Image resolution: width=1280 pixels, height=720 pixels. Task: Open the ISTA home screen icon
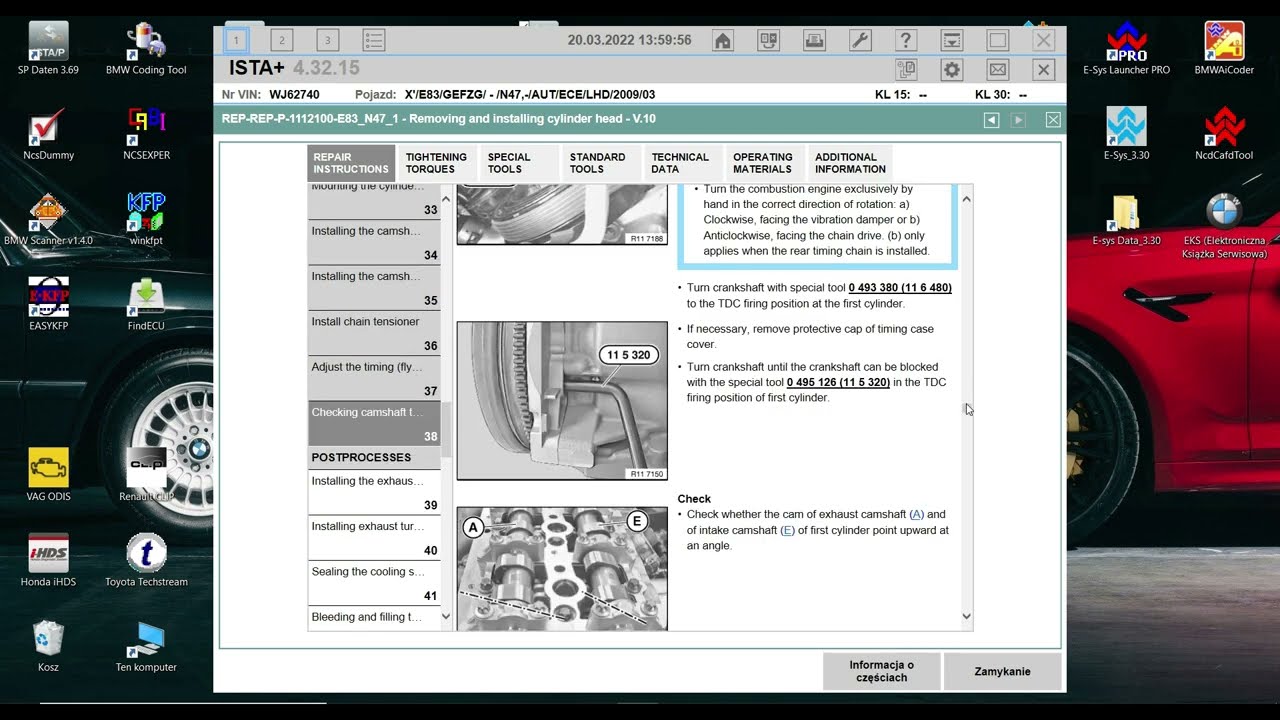tap(723, 40)
